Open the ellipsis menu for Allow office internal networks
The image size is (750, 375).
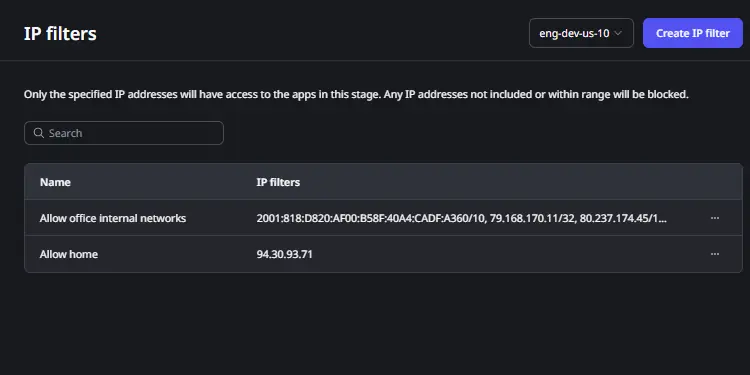tap(715, 218)
